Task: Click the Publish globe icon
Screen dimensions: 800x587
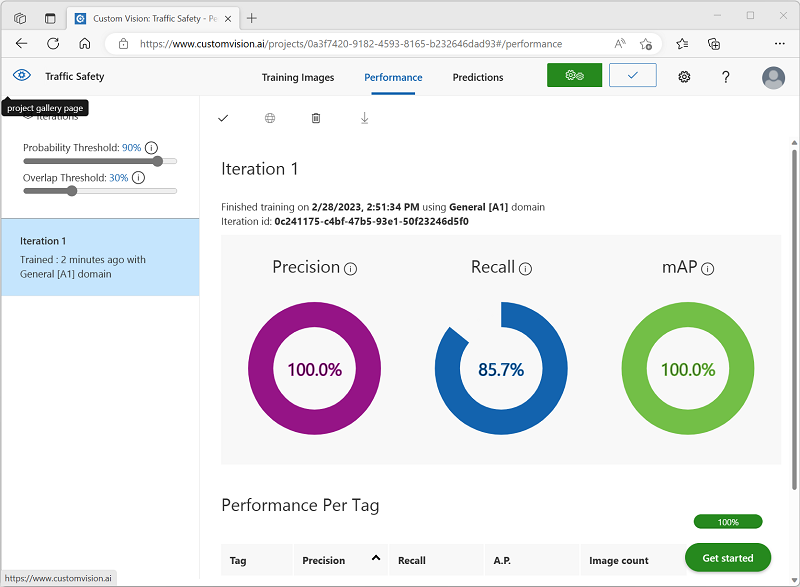Action: click(270, 118)
